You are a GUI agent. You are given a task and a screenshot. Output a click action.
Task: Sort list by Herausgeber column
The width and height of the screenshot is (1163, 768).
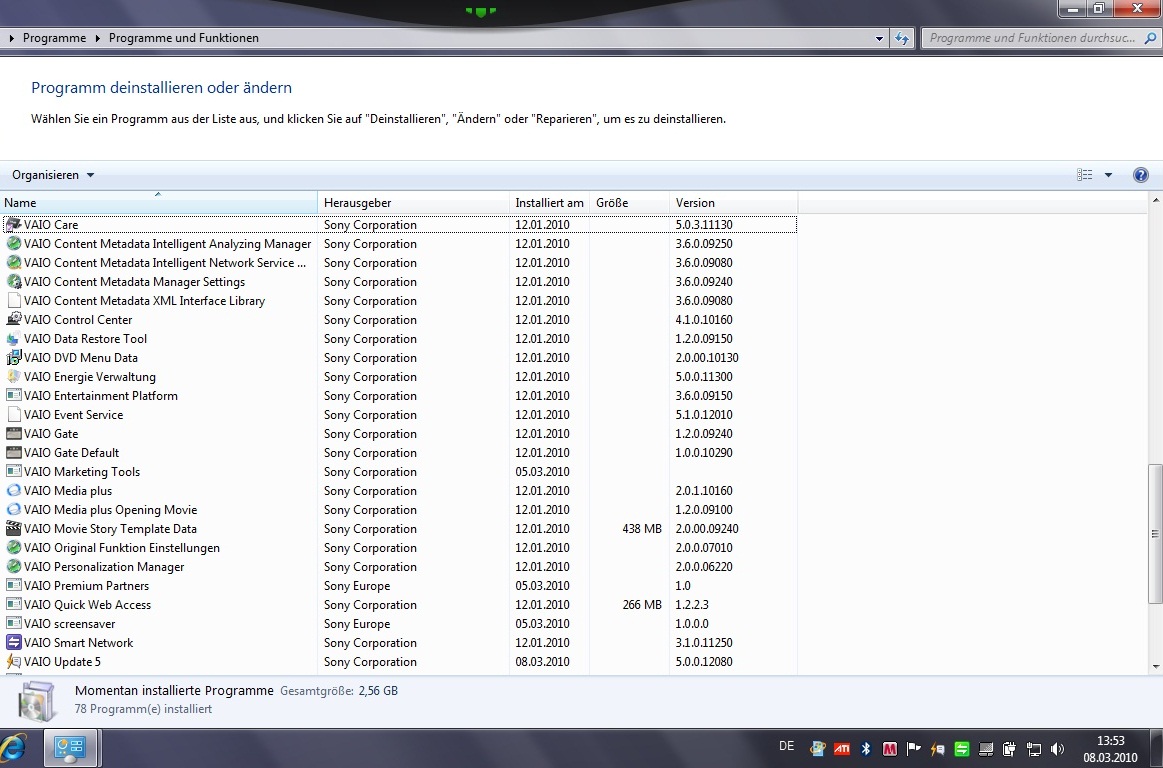(414, 203)
